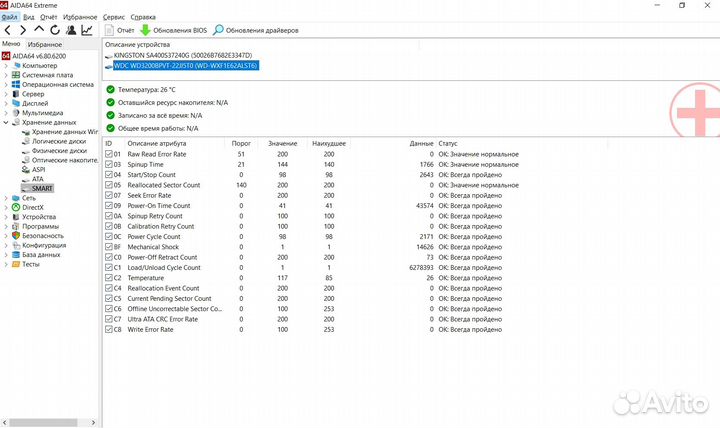Go forward with the right arrow toolbar icon
This screenshot has width=720, height=428.
(23, 30)
